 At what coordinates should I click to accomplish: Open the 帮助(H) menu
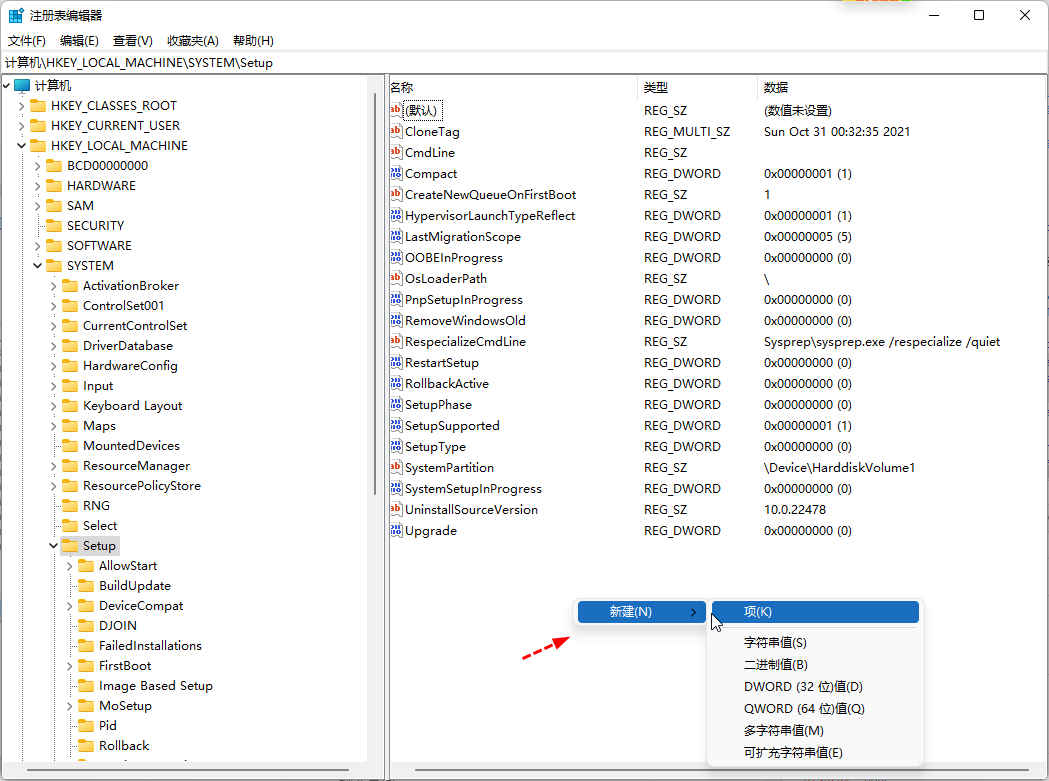[x=253, y=41]
